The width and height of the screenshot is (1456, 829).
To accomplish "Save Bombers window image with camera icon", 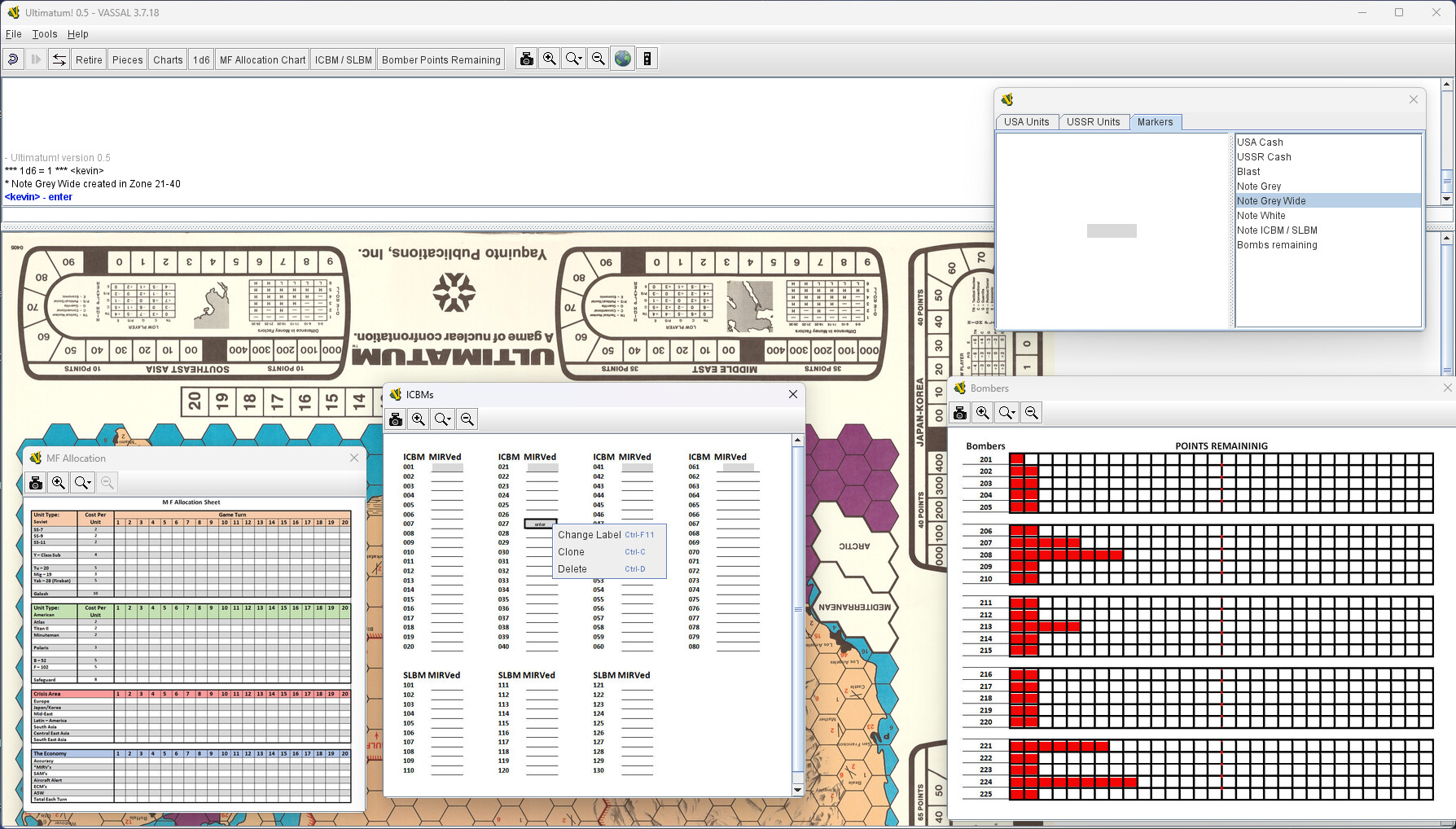I will pos(960,413).
